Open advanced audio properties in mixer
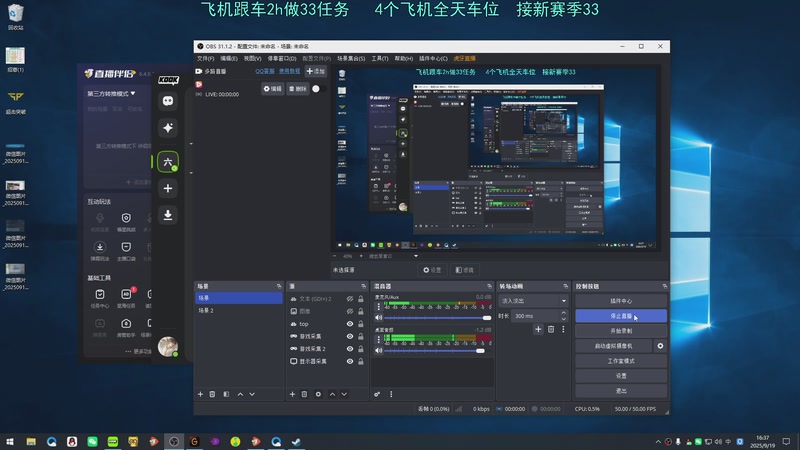The height and width of the screenshot is (450, 800). click(x=377, y=394)
